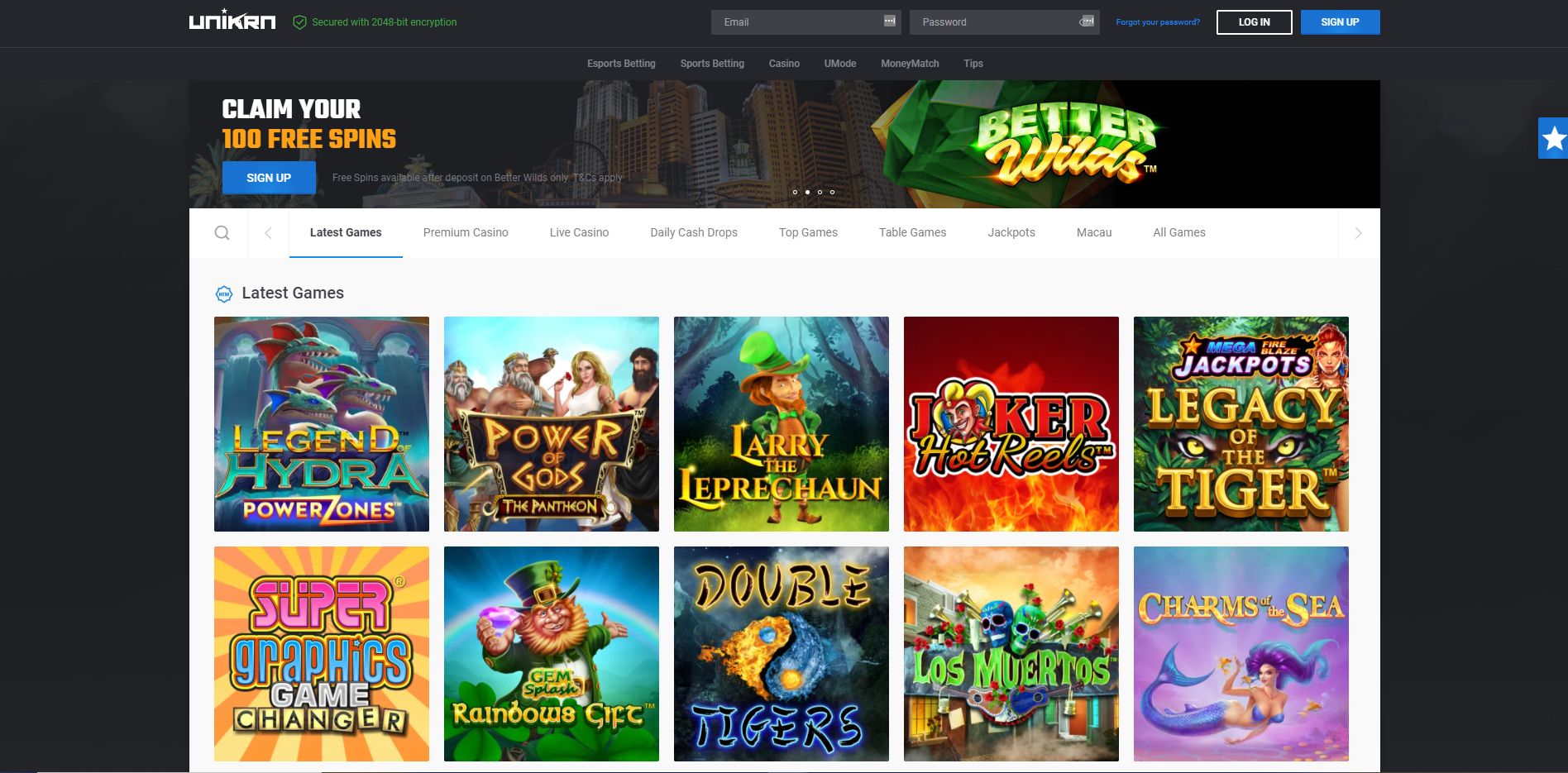
Task: Open Los Muertos game
Action: tap(1011, 654)
